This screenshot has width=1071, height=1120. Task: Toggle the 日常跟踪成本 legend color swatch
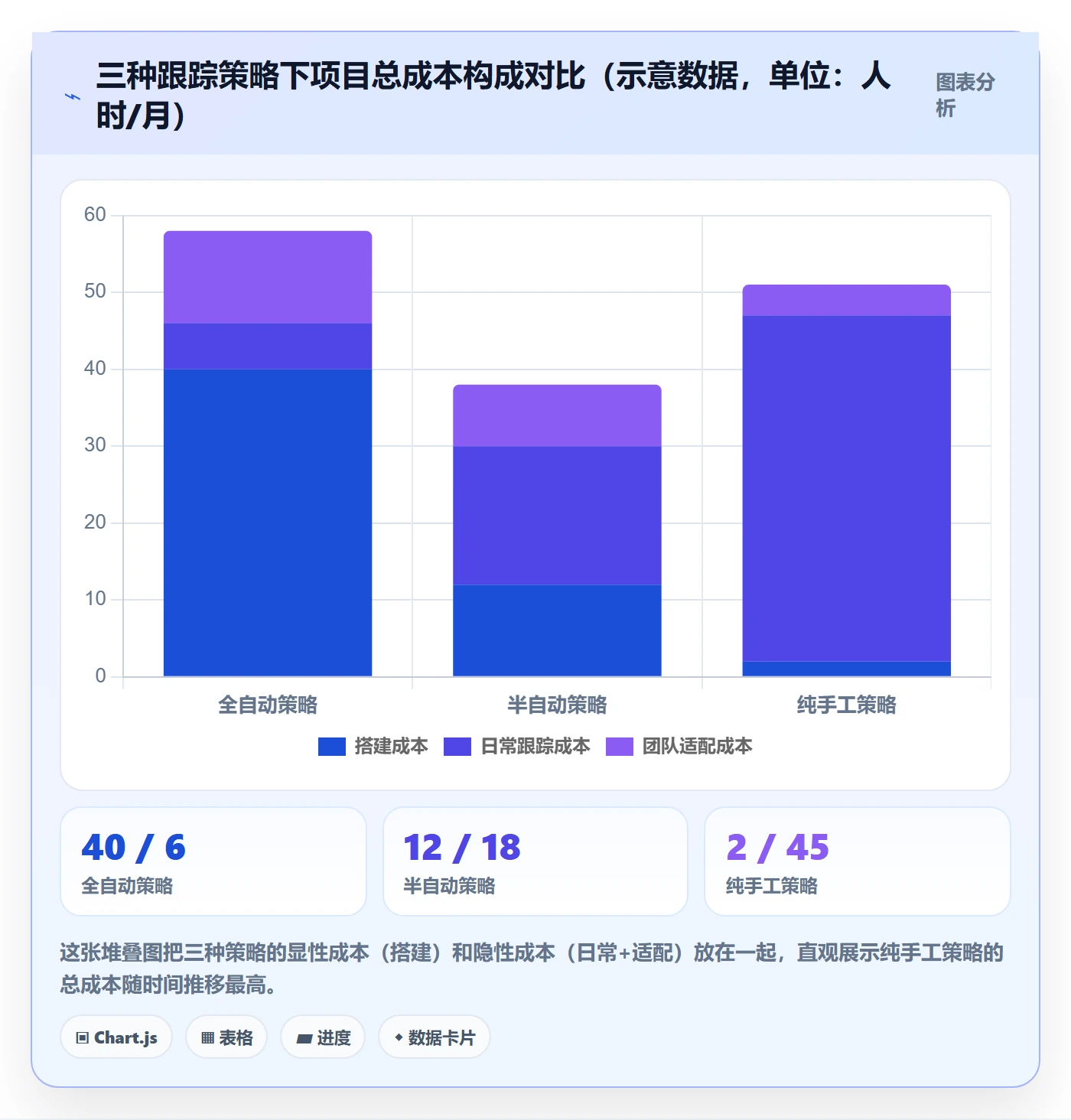pos(457,747)
